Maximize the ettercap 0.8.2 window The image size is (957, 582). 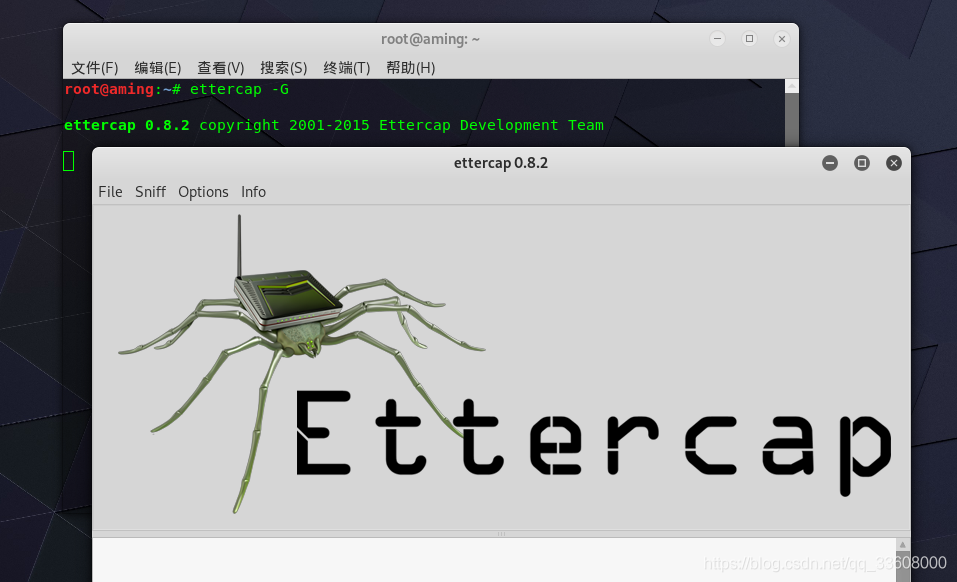(862, 163)
